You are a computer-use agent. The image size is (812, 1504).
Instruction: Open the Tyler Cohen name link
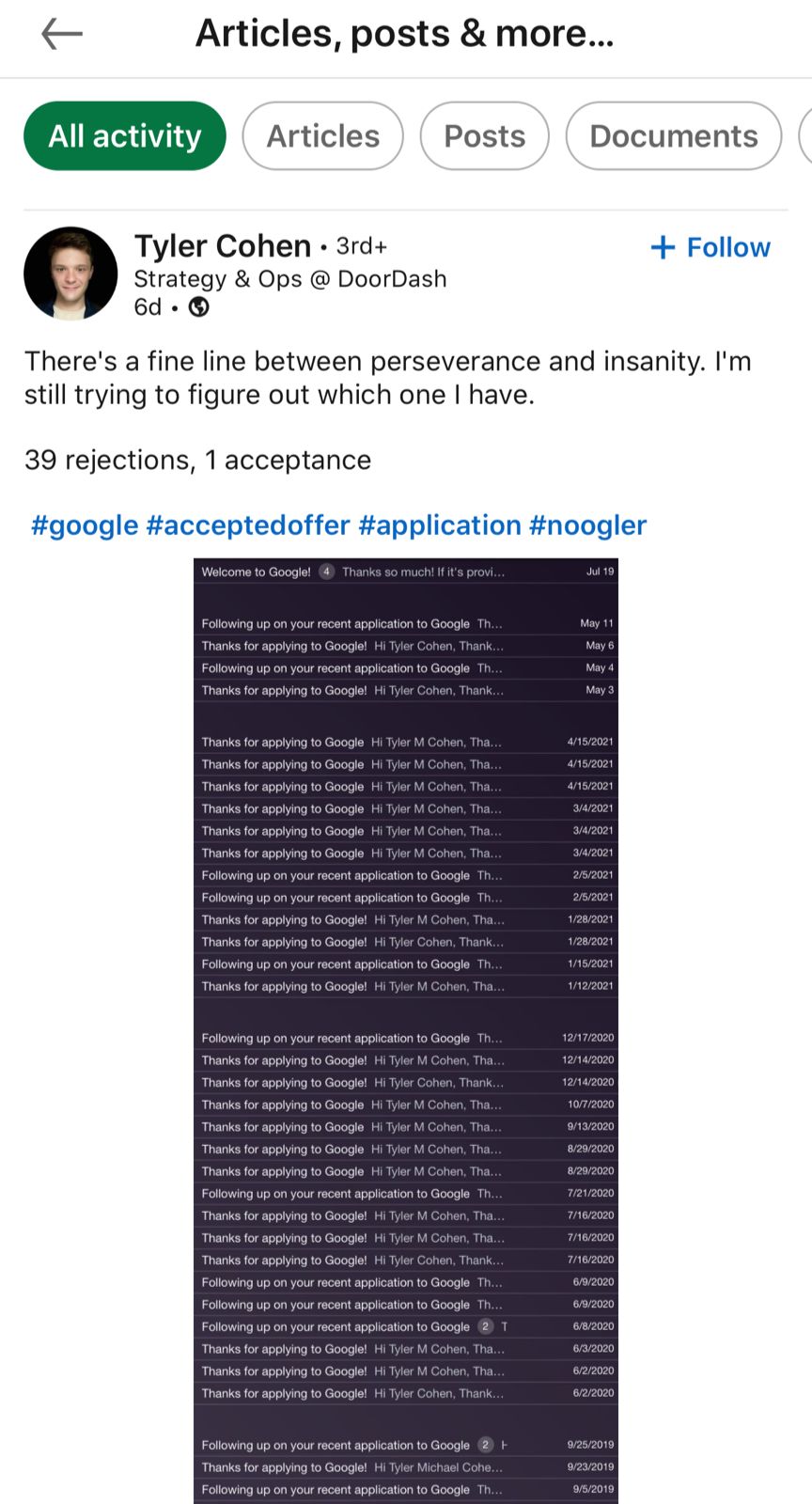coord(223,246)
